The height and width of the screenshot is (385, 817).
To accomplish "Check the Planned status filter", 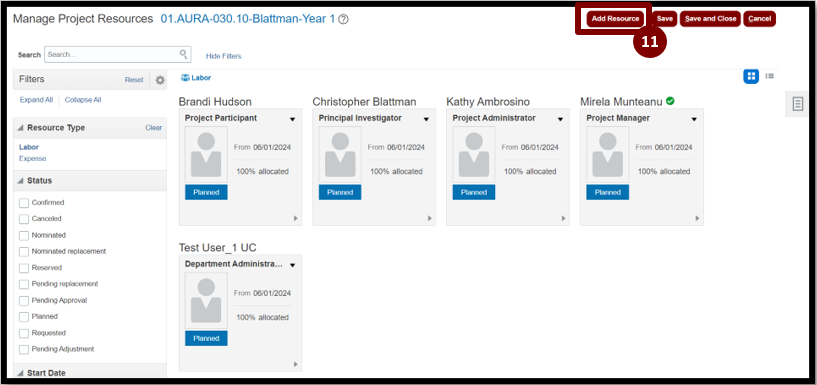I will [24, 317].
